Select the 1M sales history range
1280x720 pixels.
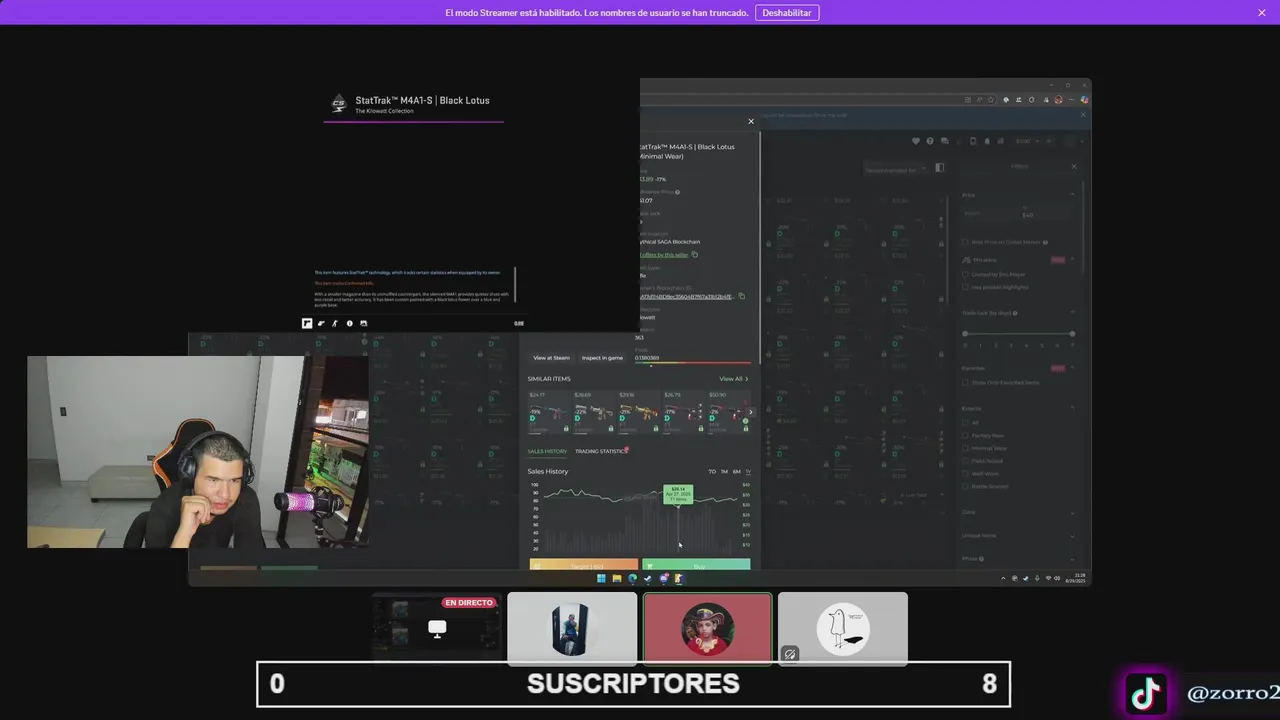pos(724,472)
